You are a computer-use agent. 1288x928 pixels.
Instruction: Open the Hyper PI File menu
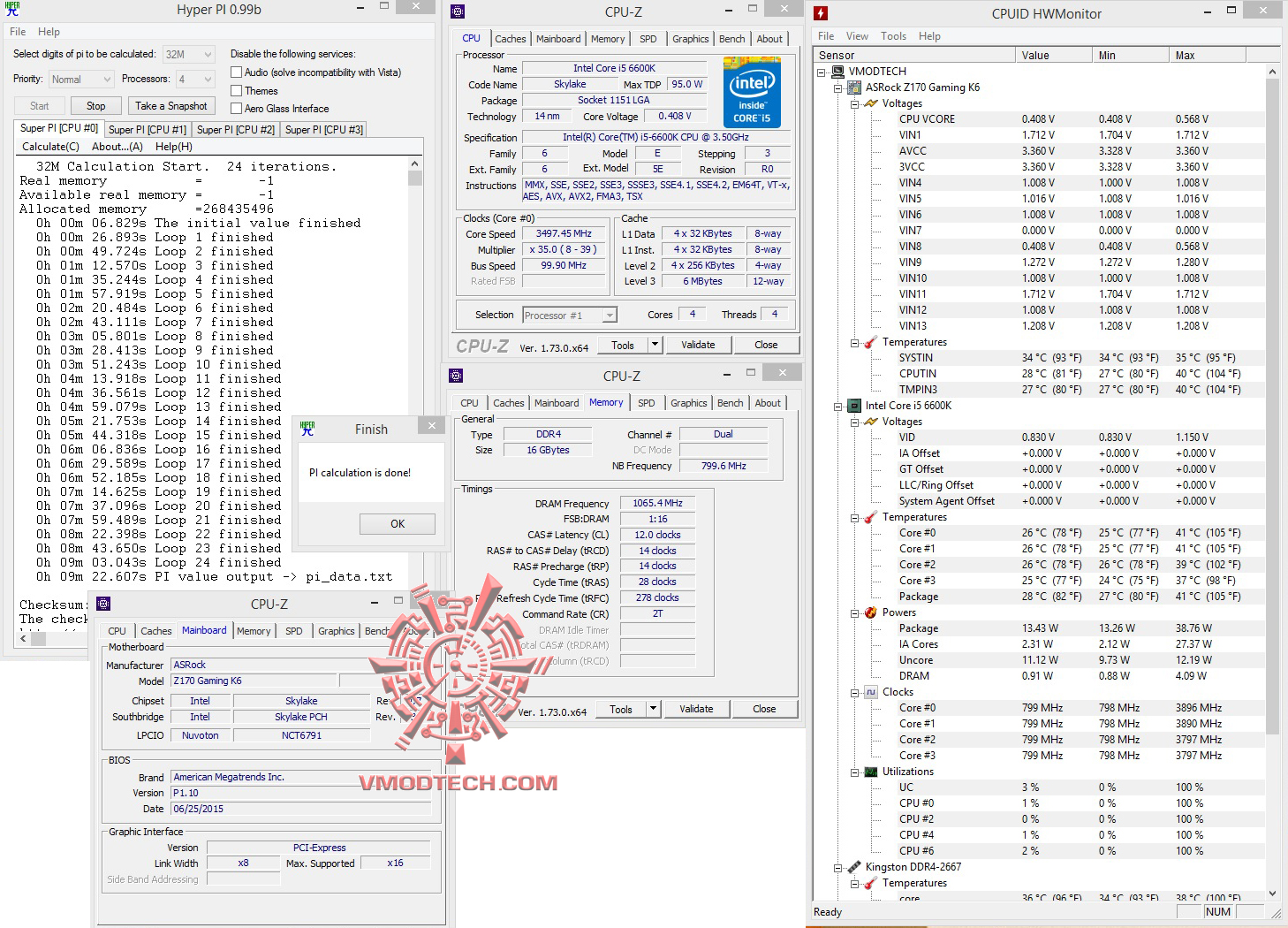pos(18,32)
